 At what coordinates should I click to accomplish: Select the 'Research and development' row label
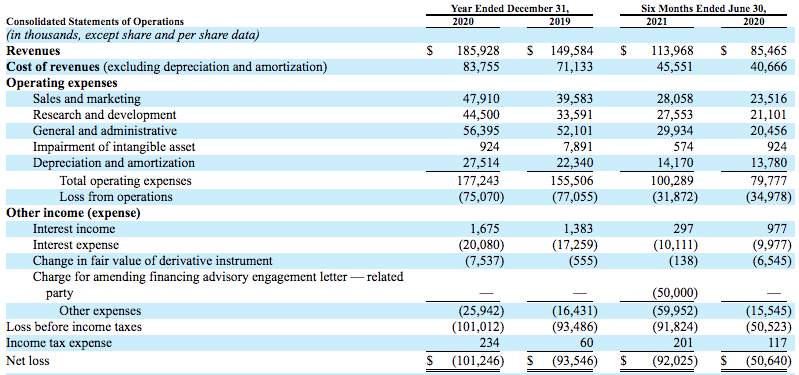pos(104,115)
